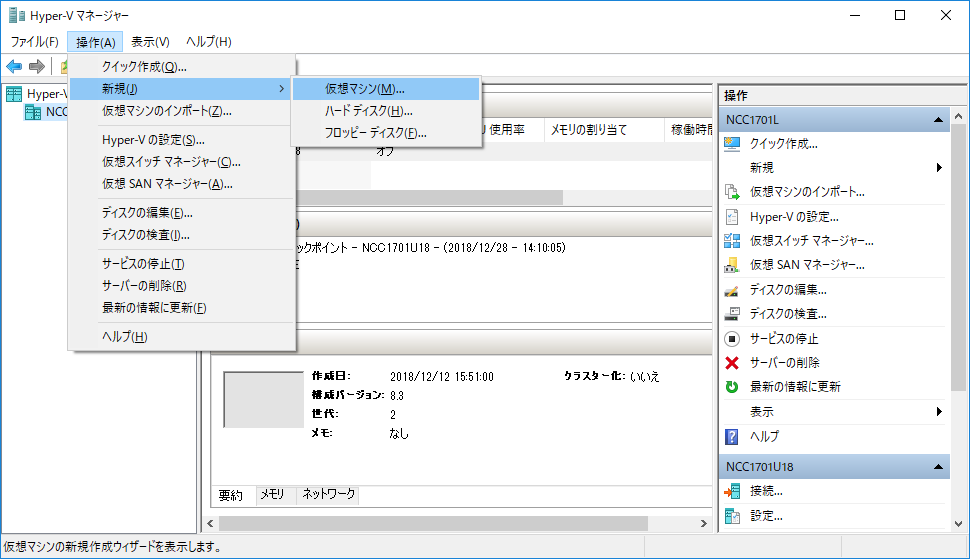The height and width of the screenshot is (559, 970).
Task: Select the NCC server node icon in tree
Action: coord(33,112)
